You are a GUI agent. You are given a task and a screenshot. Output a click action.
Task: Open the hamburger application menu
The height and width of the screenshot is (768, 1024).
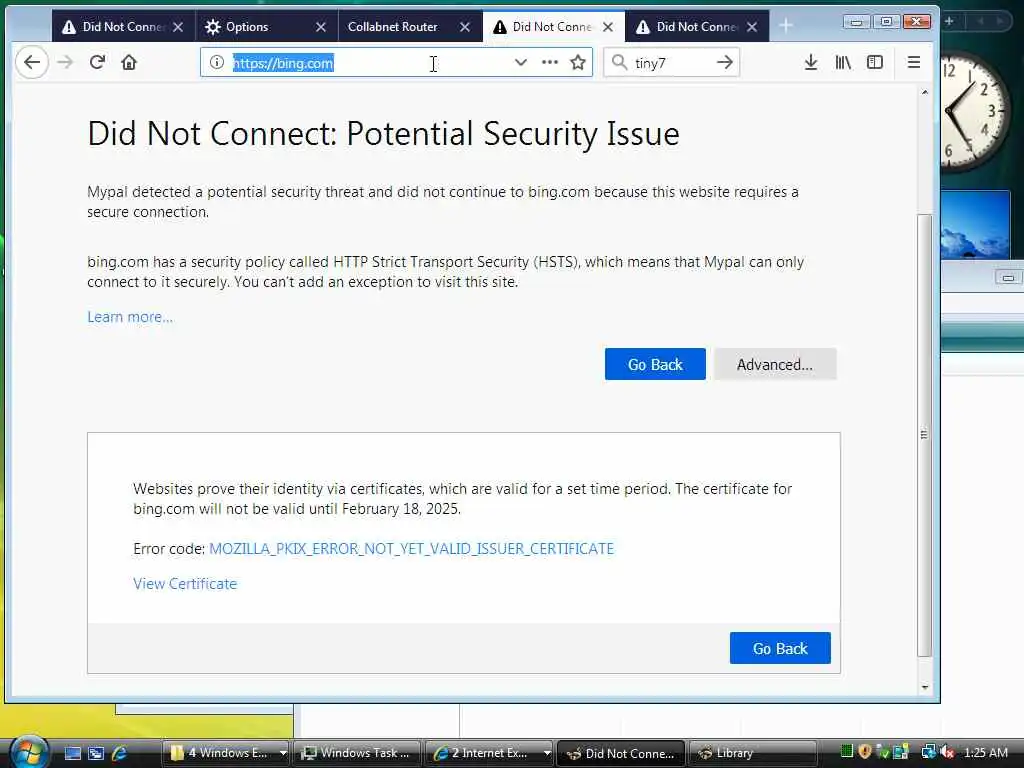tap(914, 63)
